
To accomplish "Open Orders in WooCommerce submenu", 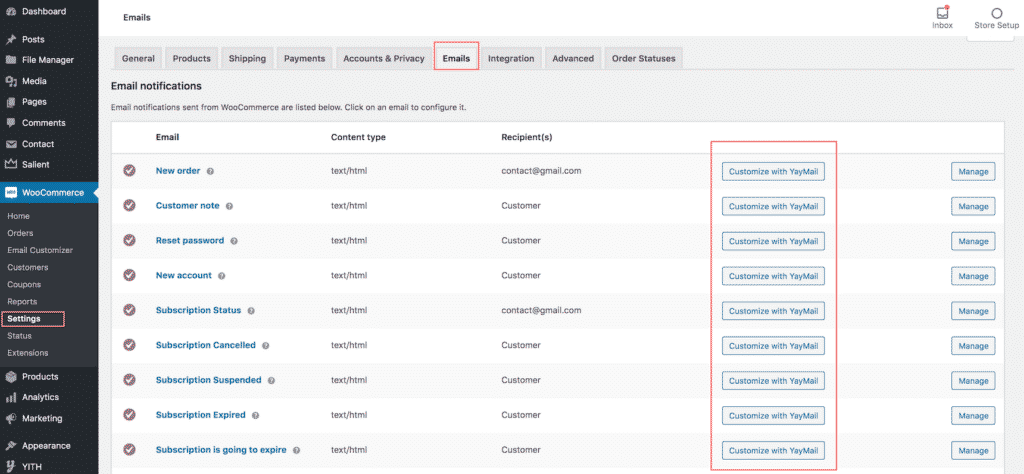I will [20, 233].
